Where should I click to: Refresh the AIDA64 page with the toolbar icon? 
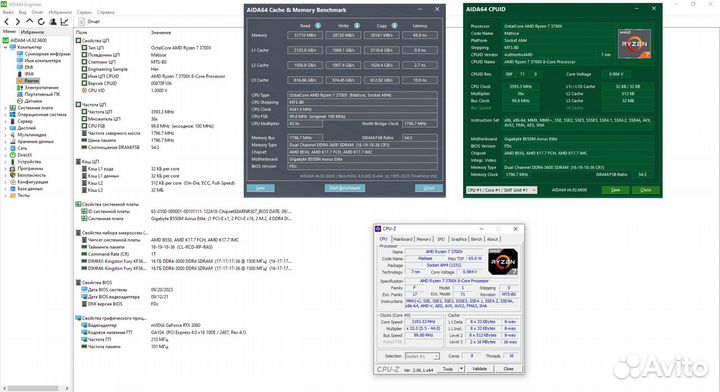(x=41, y=22)
